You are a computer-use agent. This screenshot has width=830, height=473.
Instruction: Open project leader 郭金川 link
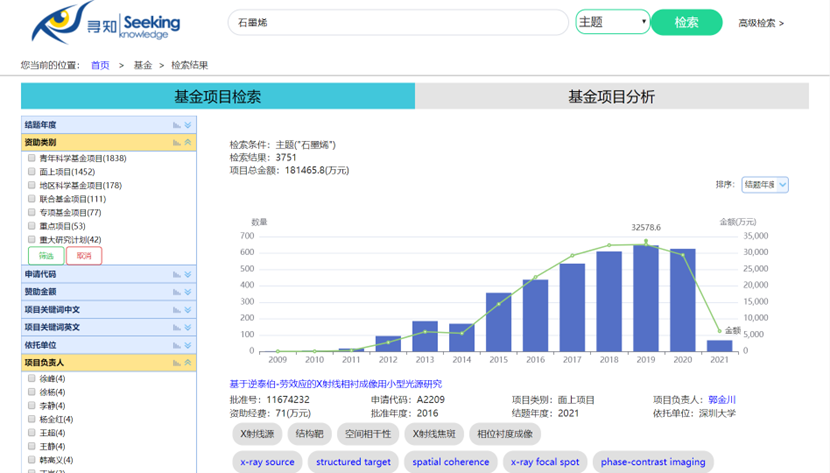pyautogui.click(x=722, y=399)
